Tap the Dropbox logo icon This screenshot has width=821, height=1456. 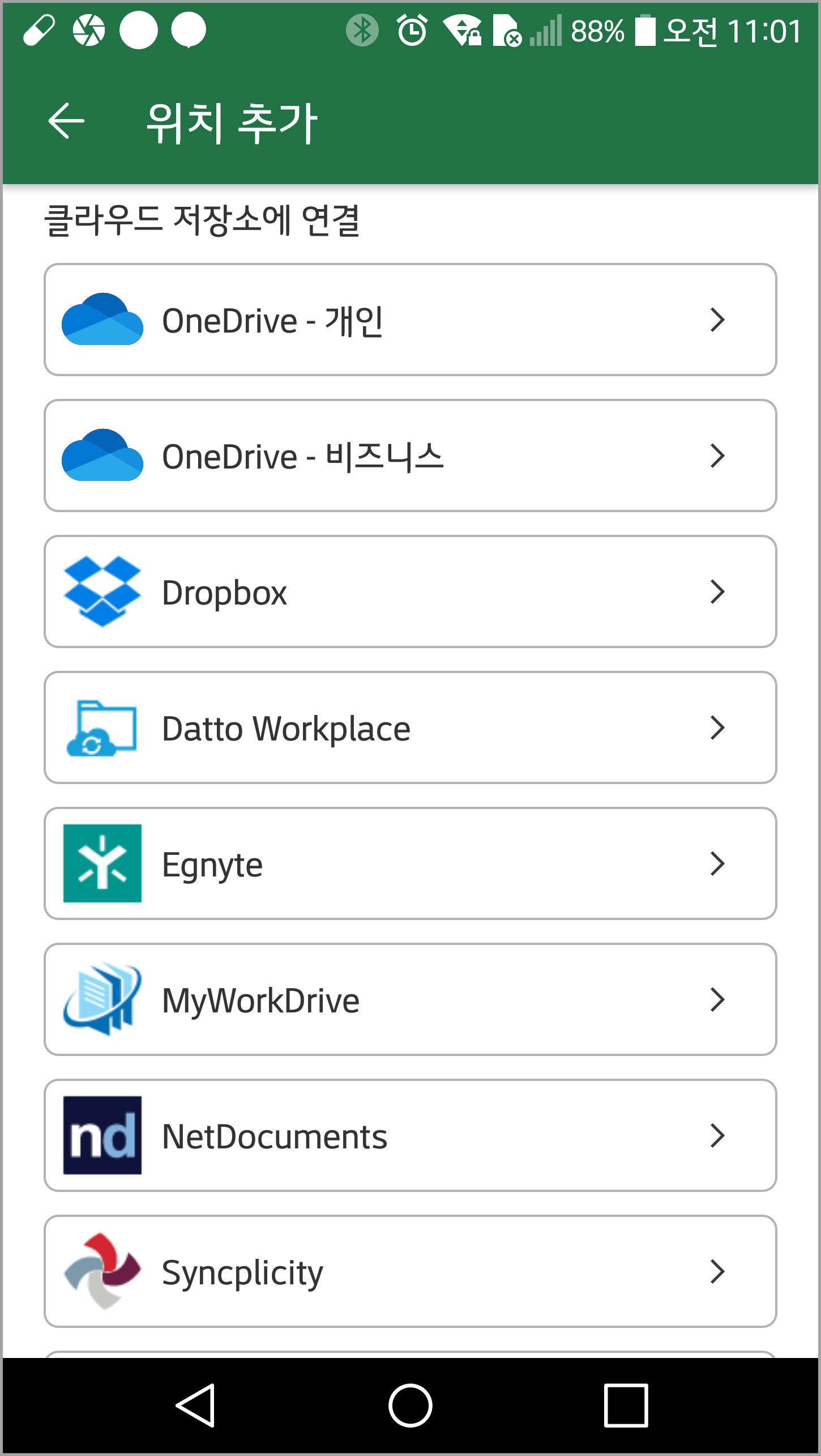point(102,591)
